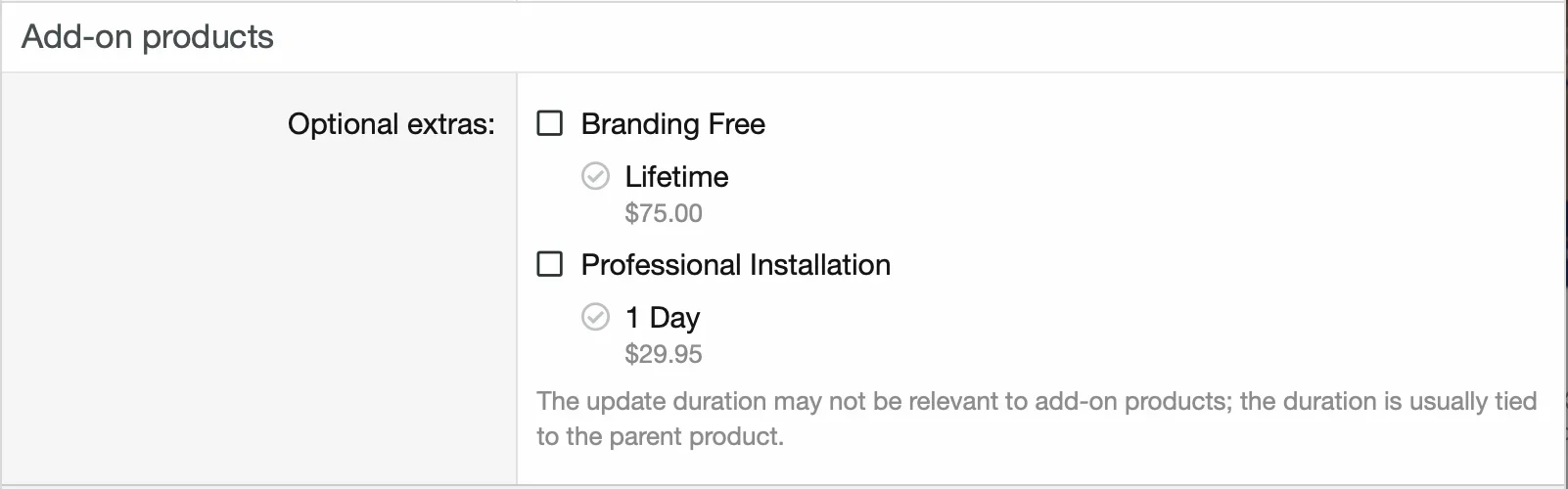
Task: Select the 1 Day check-circle icon
Action: (x=595, y=317)
